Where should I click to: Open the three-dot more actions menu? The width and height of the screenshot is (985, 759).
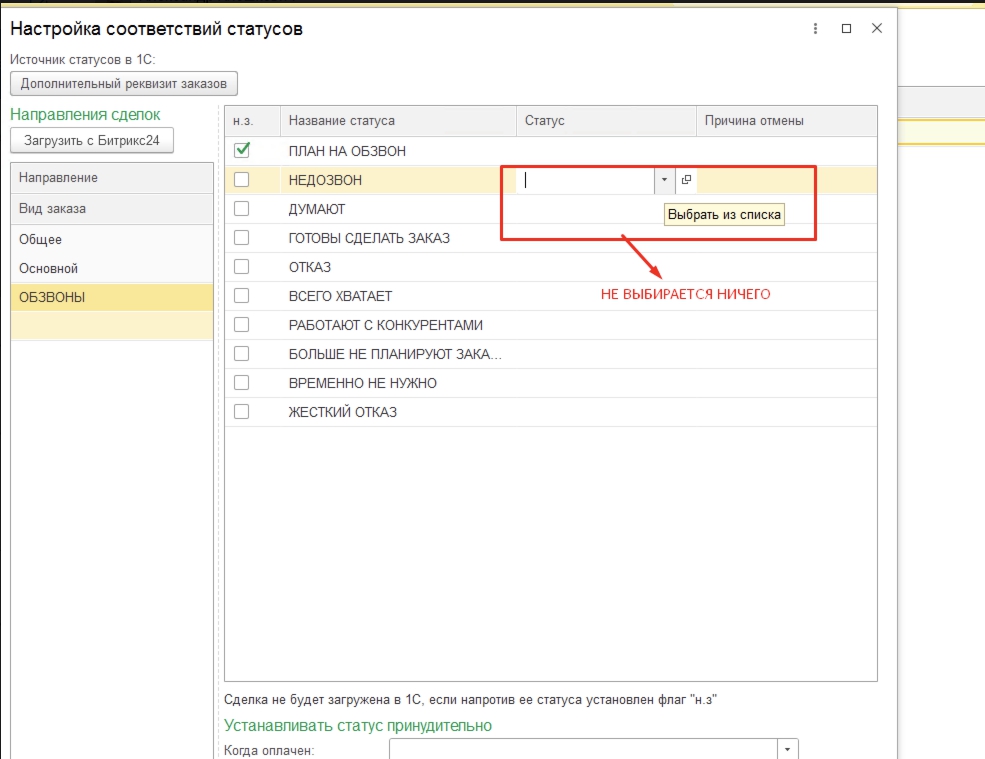[816, 29]
